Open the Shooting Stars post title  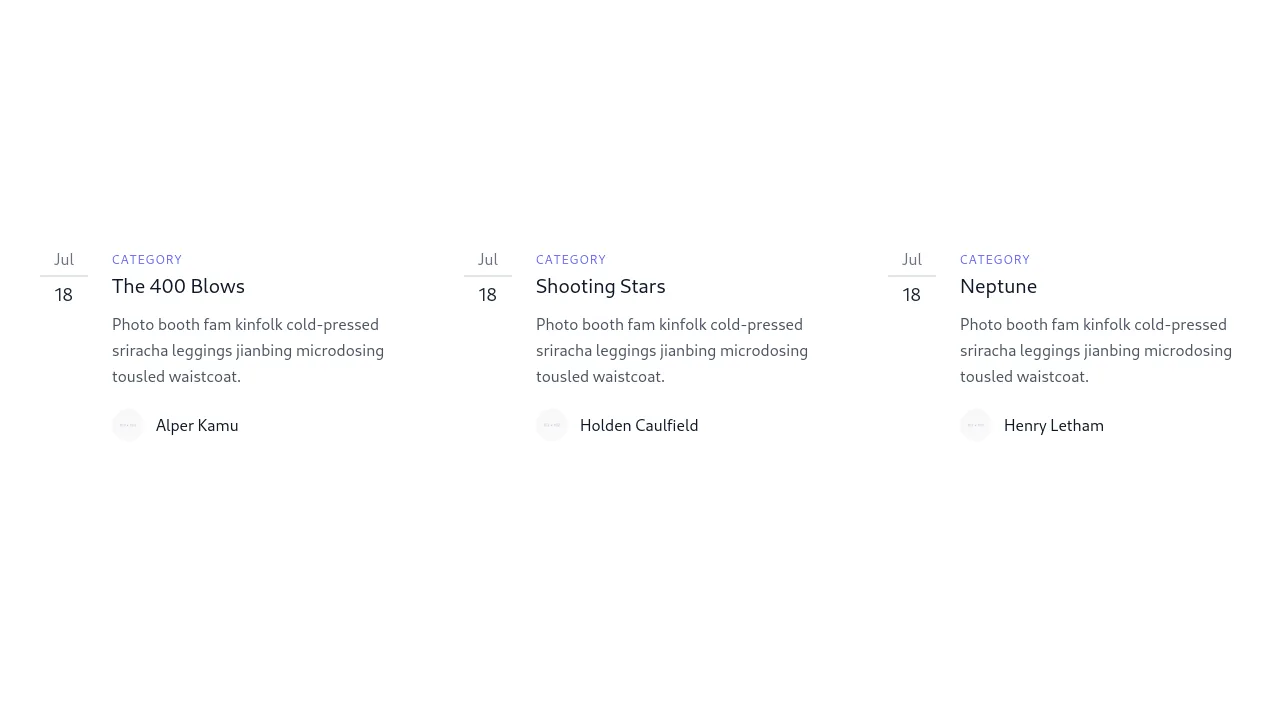click(x=600, y=286)
